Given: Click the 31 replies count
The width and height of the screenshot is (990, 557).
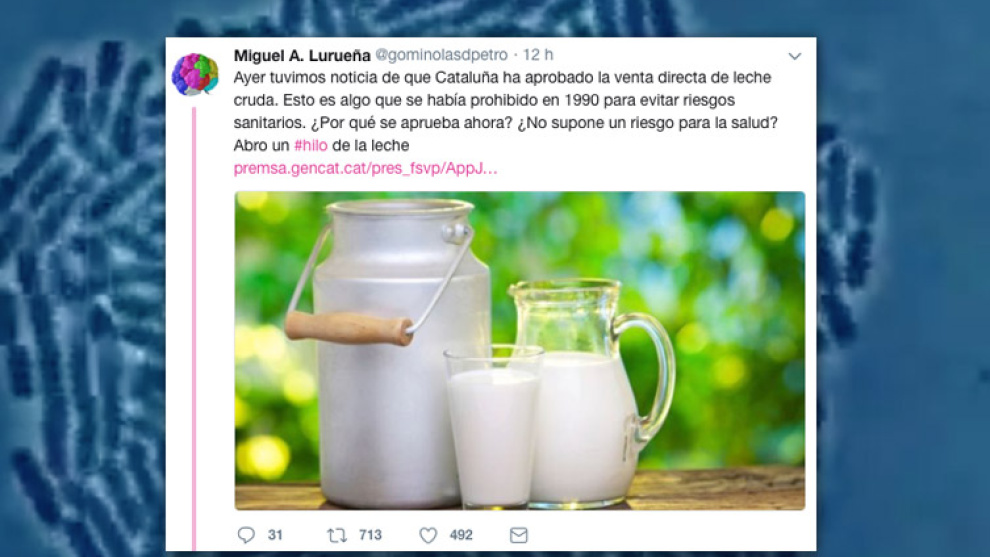Looking at the screenshot, I should (x=275, y=536).
